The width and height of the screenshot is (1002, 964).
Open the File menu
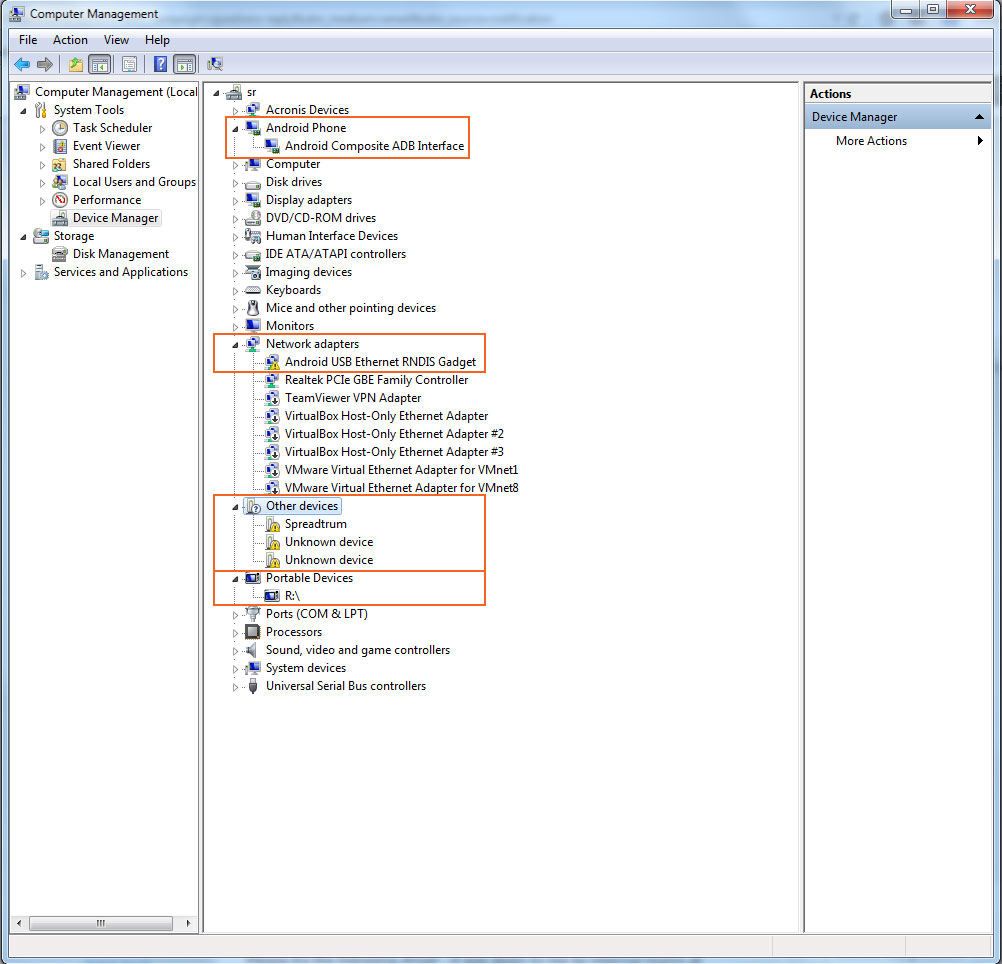(x=28, y=40)
